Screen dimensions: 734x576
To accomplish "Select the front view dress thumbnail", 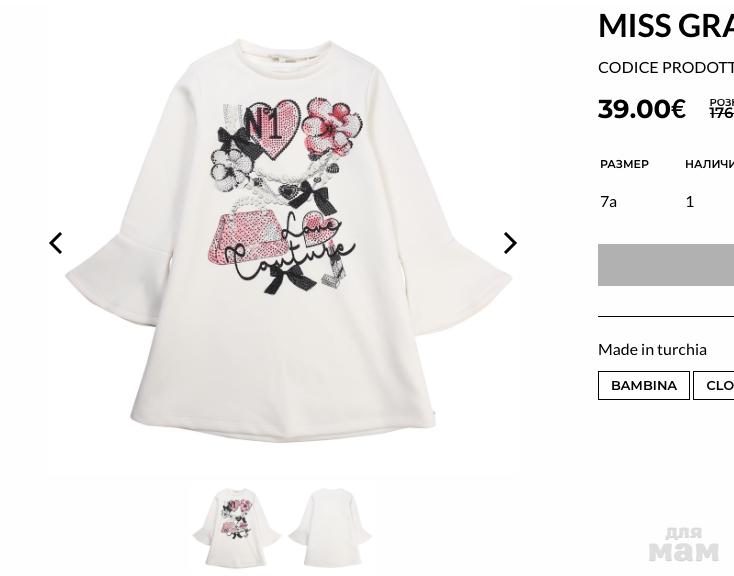I will pyautogui.click(x=236, y=527).
